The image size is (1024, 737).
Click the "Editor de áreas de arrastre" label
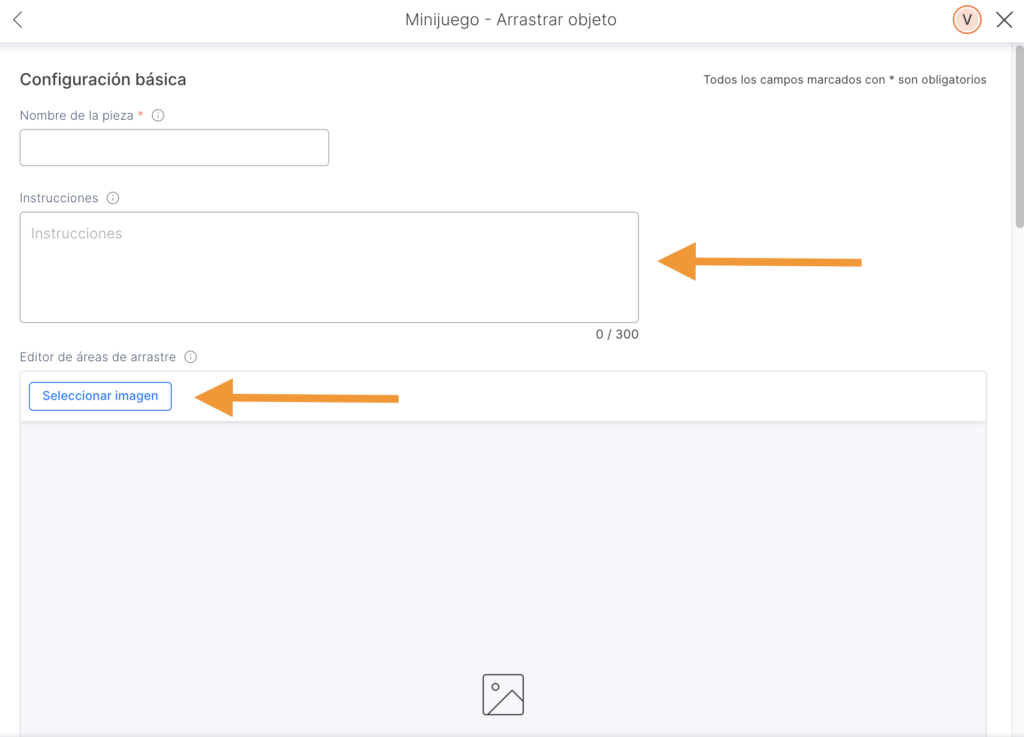coord(98,357)
